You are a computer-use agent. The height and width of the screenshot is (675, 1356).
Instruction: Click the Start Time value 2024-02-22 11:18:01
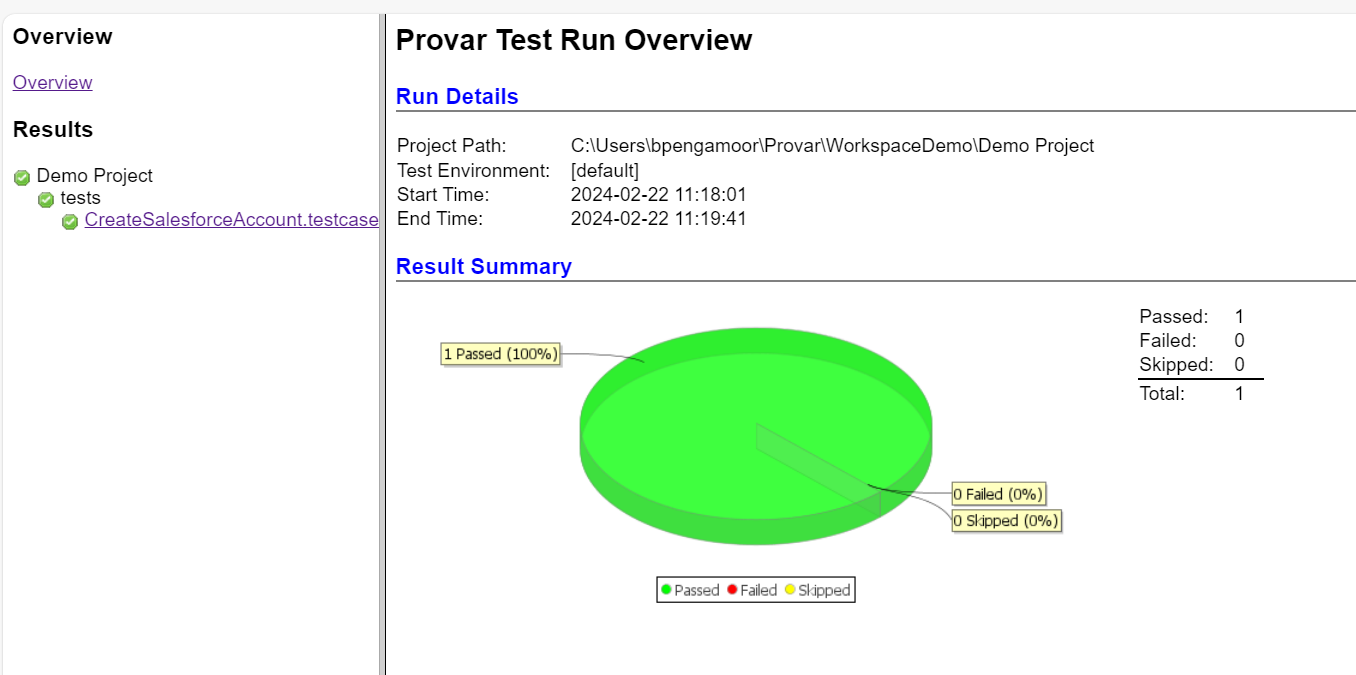(x=659, y=194)
